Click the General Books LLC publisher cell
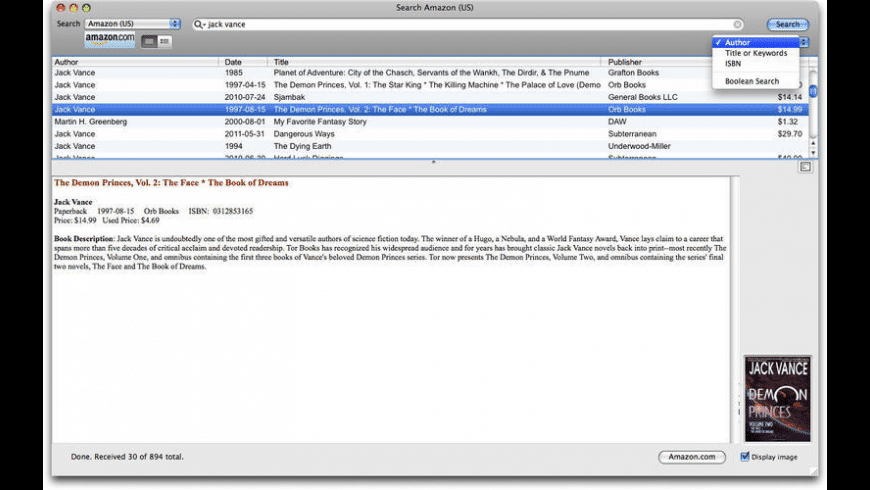 tap(643, 97)
